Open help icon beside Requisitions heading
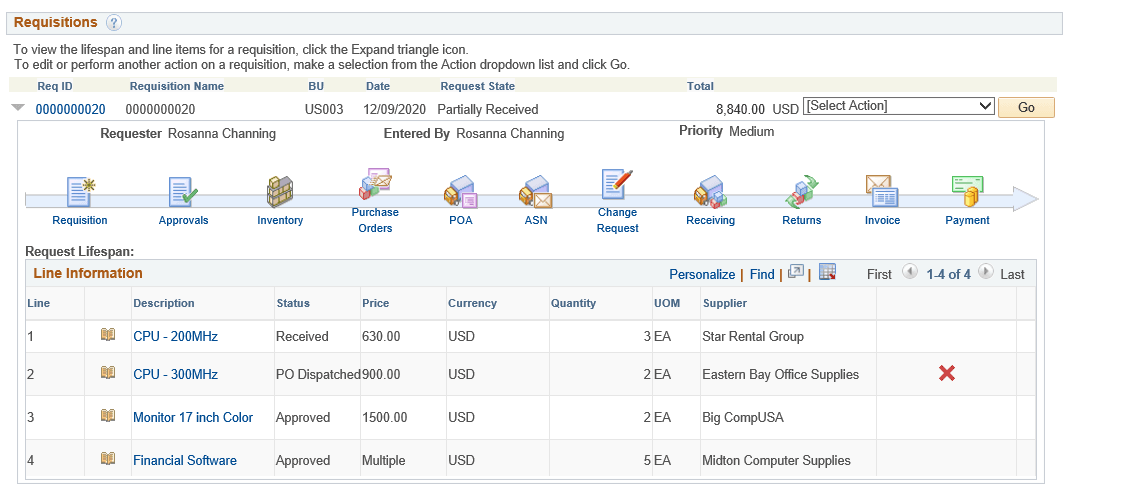The image size is (1140, 504). [x=114, y=23]
